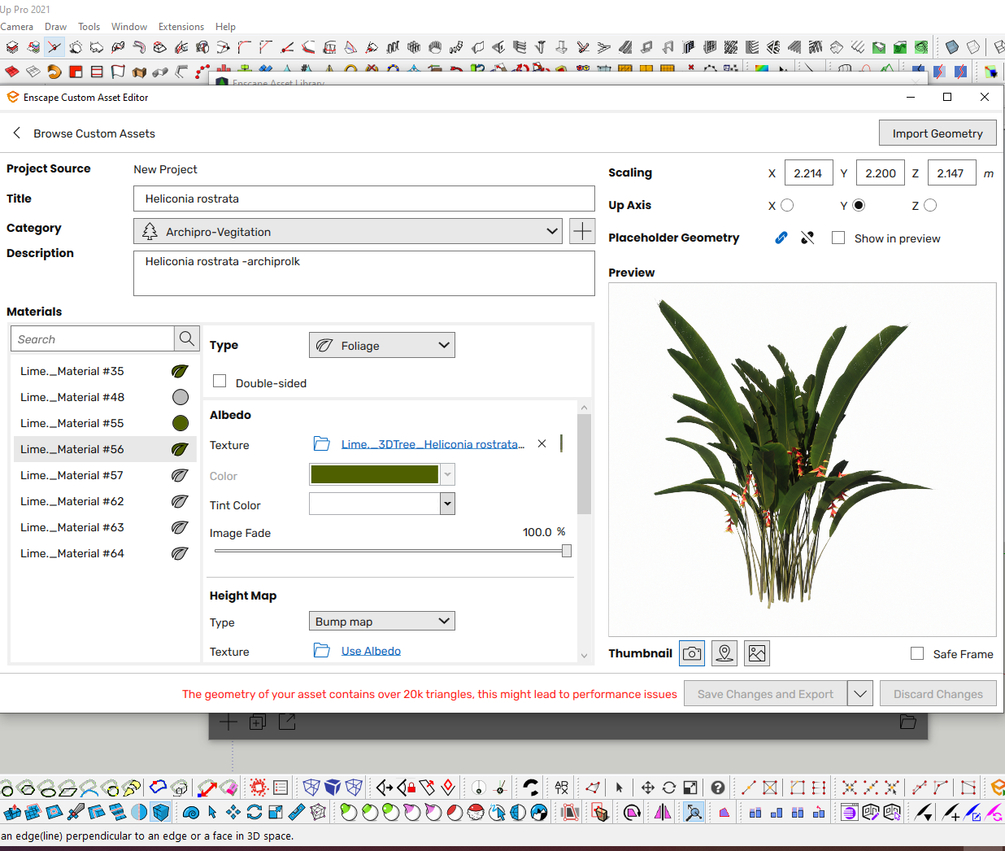Click the material settings scroll-up arrow
This screenshot has height=851, width=1005.
coord(584,408)
